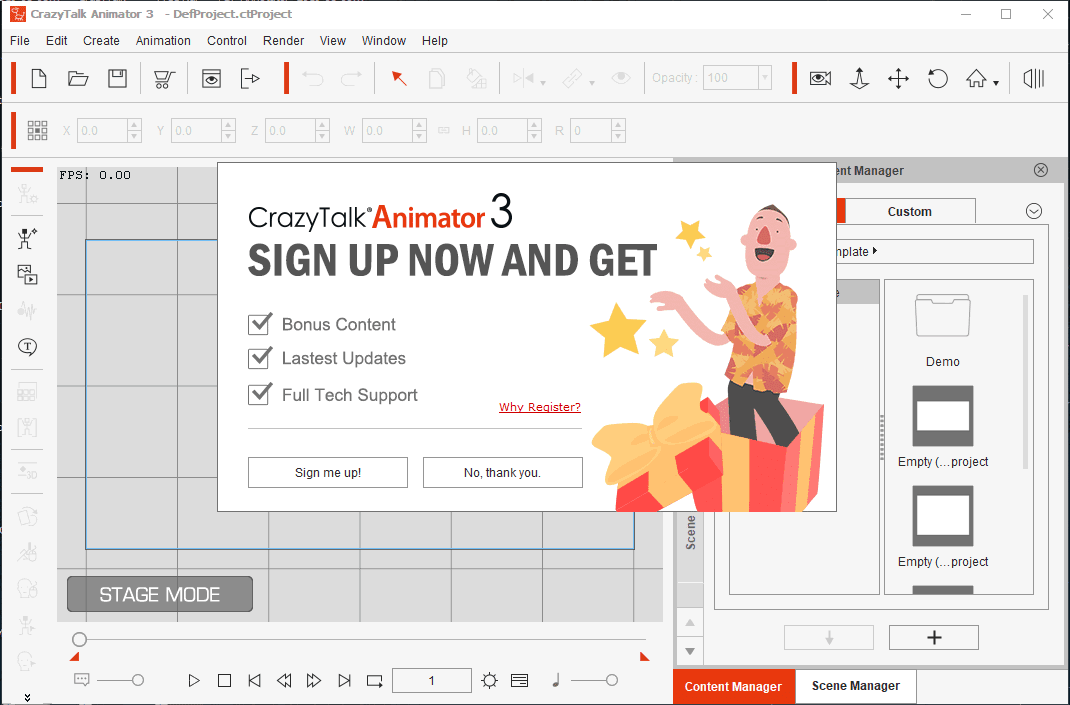Image resolution: width=1070 pixels, height=705 pixels.
Task: Click the media playback icon in left sidebar
Action: click(x=26, y=275)
